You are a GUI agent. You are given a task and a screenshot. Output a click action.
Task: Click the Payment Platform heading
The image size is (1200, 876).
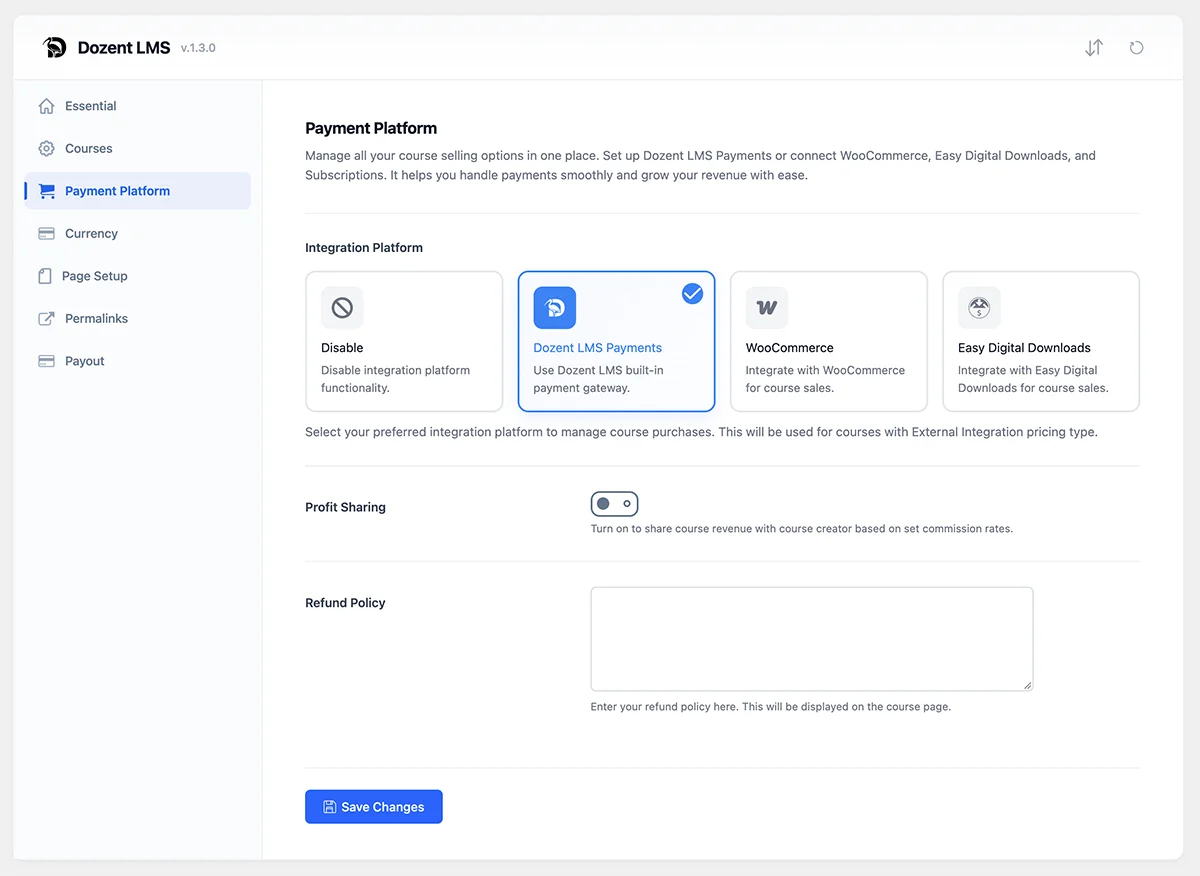[371, 128]
